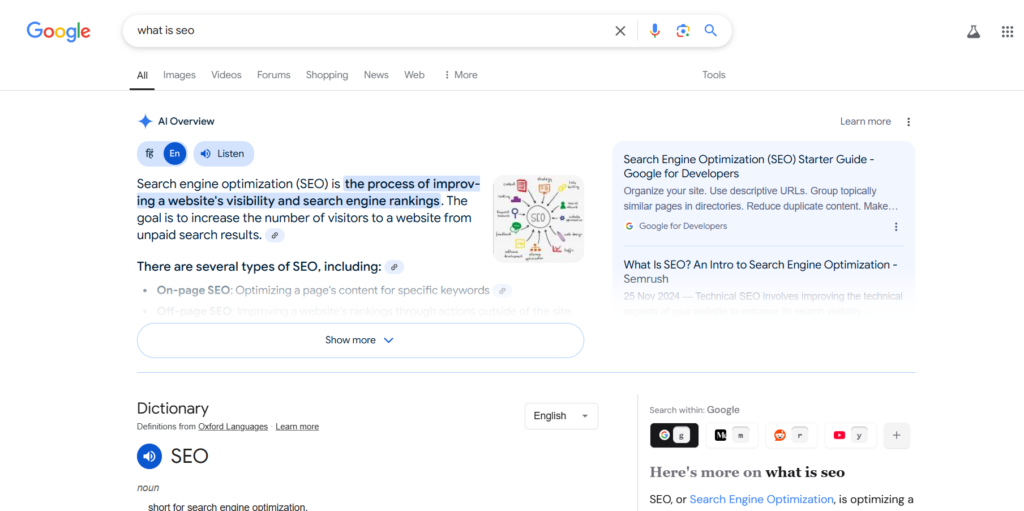Select the All tab
Image resolution: width=1024 pixels, height=511 pixels.
pos(142,75)
